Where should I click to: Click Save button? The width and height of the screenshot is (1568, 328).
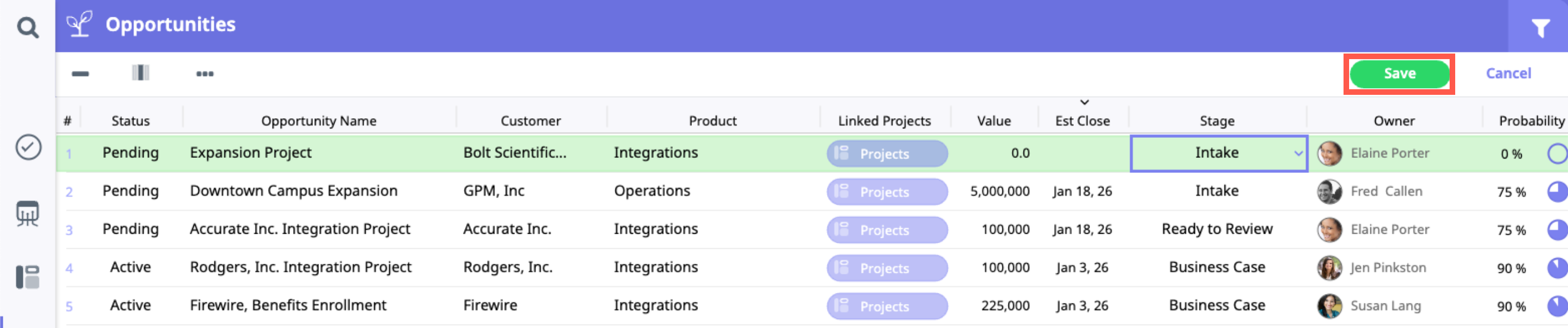[1399, 74]
